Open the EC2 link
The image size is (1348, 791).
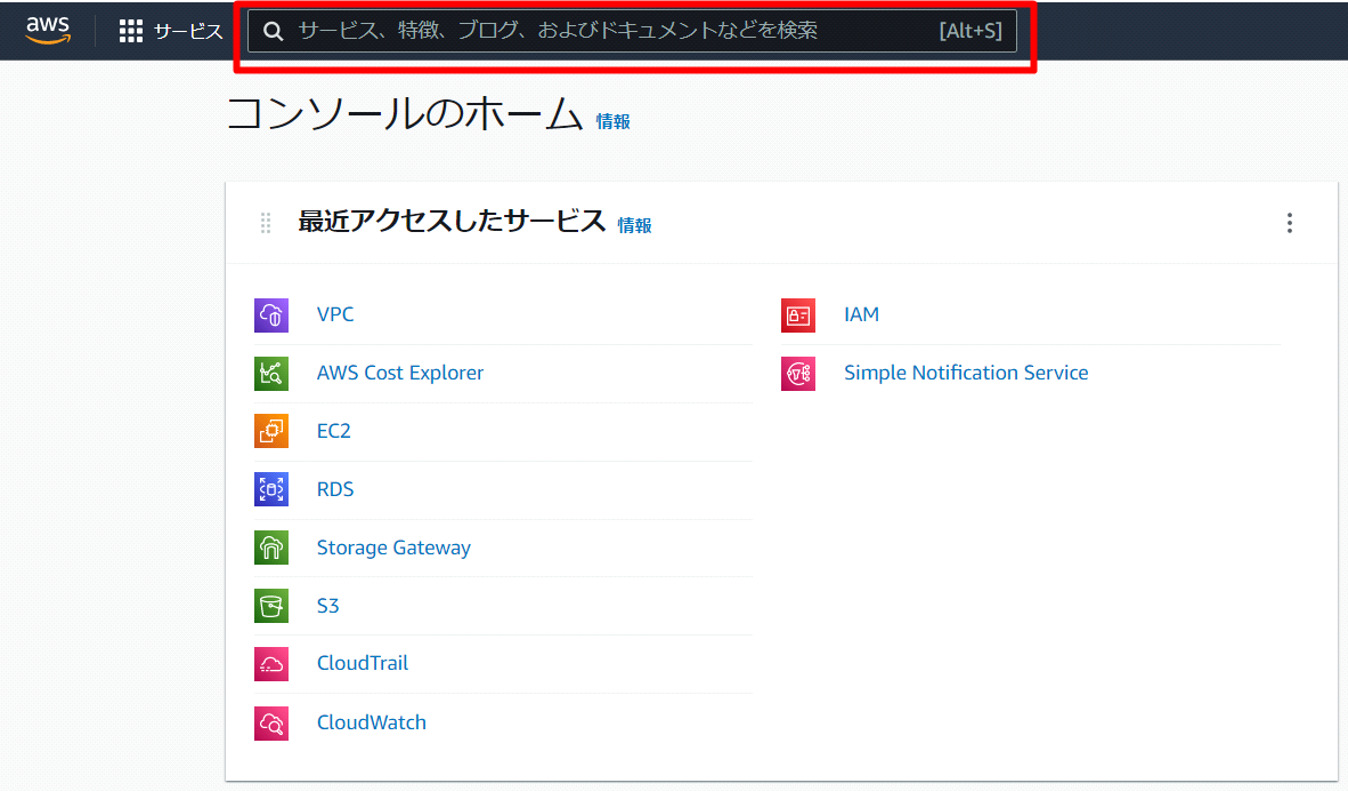(334, 431)
